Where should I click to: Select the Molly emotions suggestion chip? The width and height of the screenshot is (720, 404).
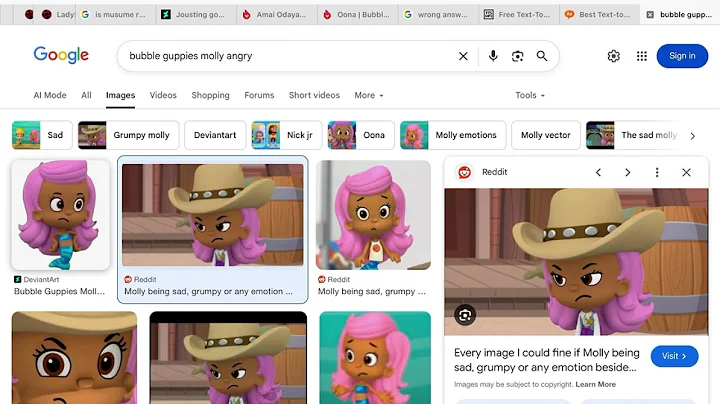pos(453,135)
